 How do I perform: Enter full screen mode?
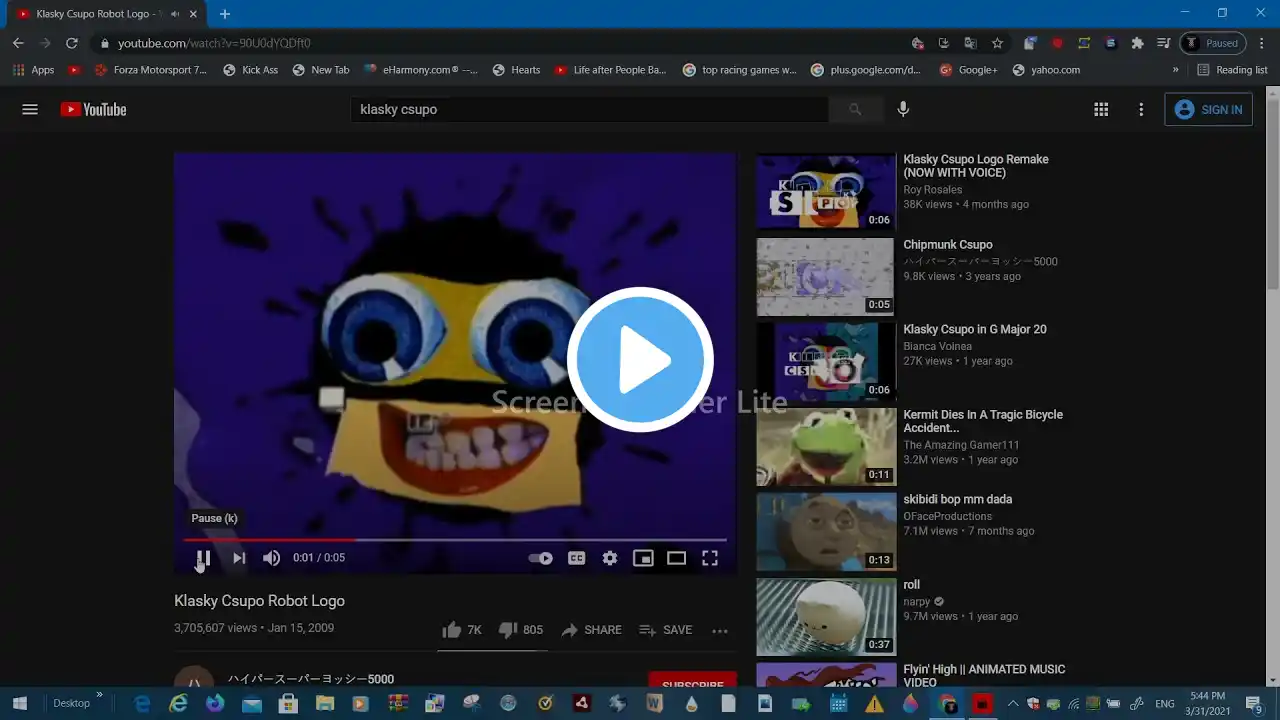coord(710,558)
